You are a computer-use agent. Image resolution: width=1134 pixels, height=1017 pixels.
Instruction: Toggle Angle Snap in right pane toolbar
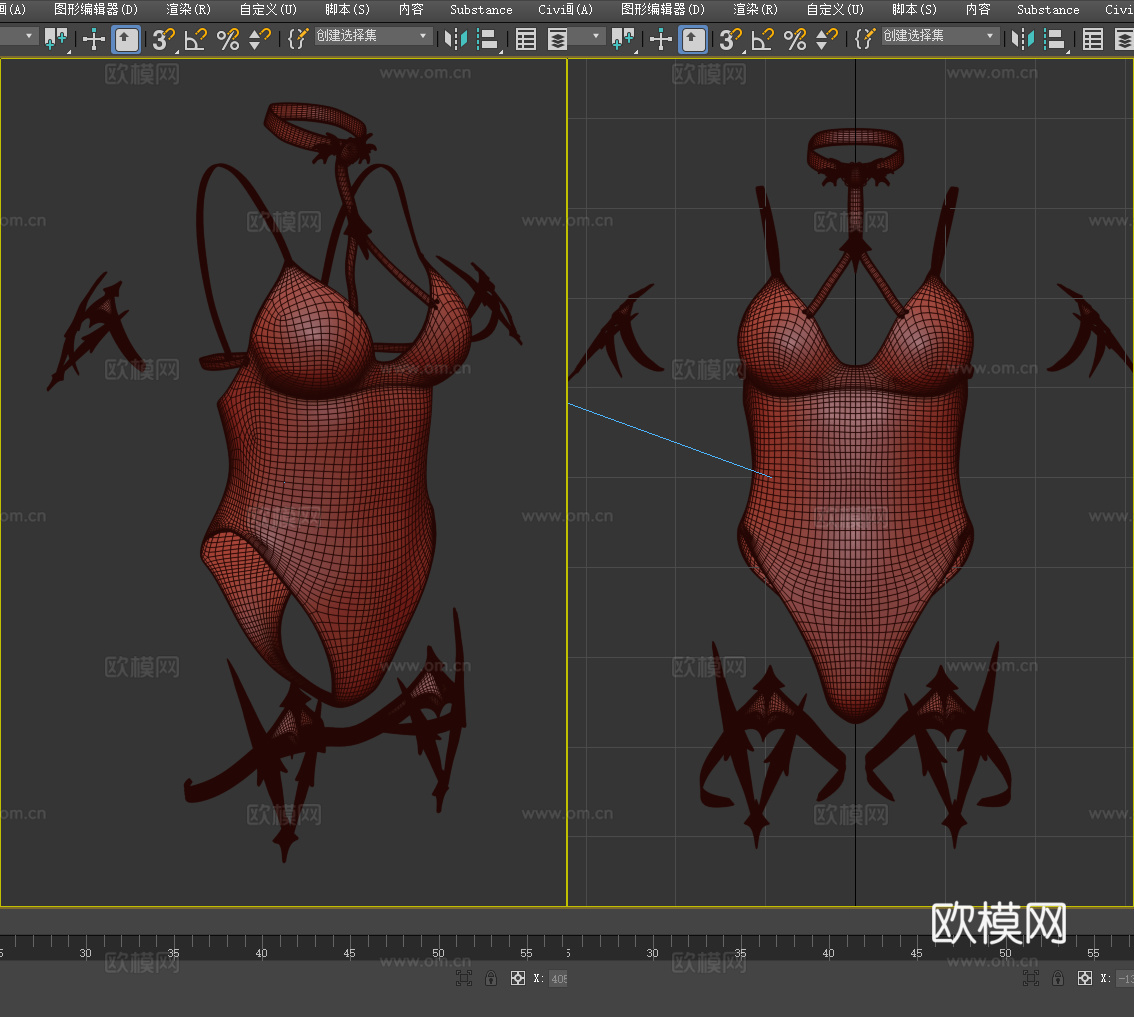point(762,39)
